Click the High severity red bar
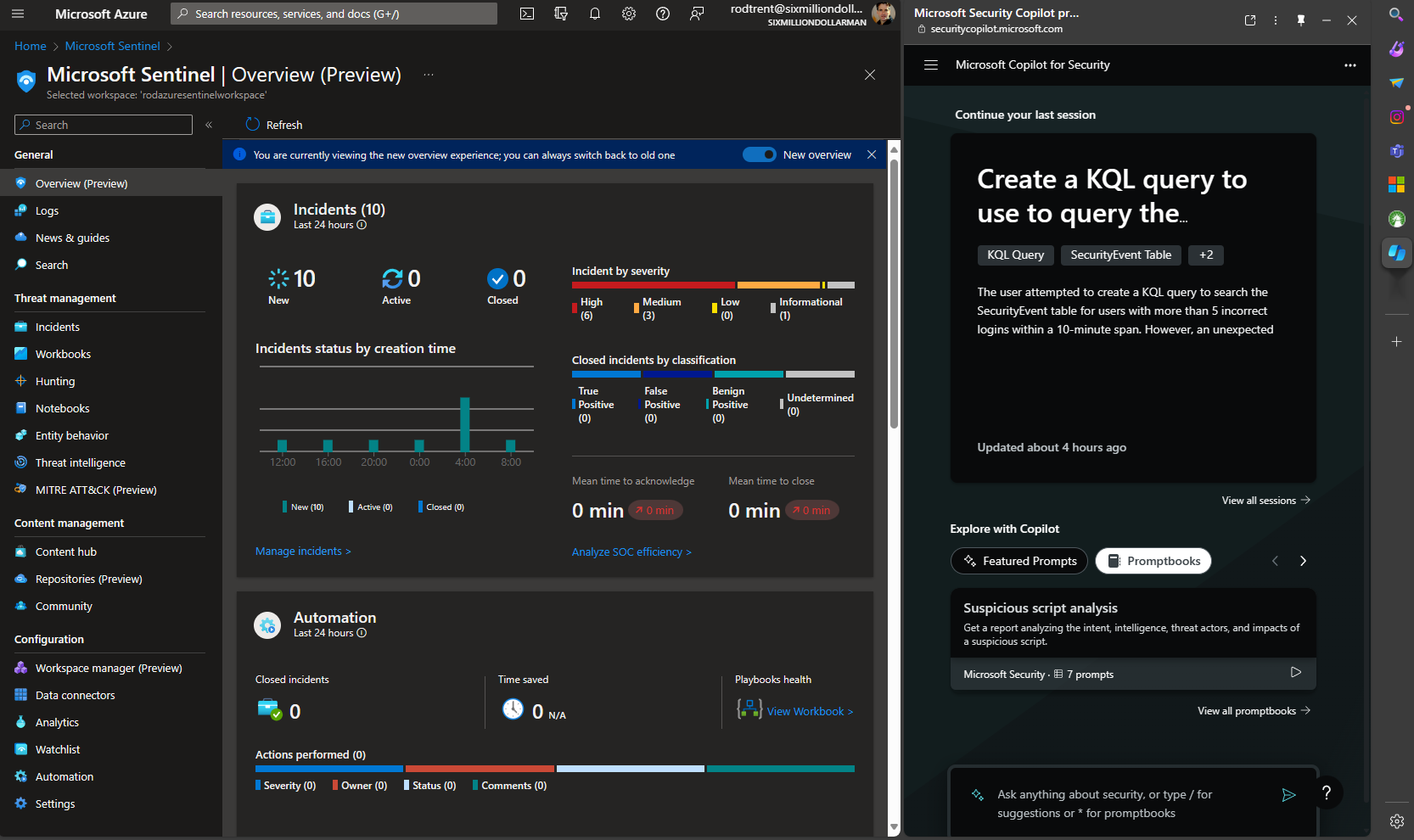 pyautogui.click(x=654, y=285)
